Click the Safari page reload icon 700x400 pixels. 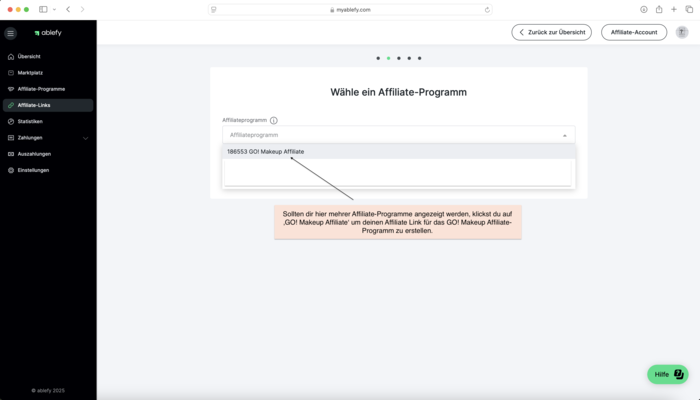487,9
